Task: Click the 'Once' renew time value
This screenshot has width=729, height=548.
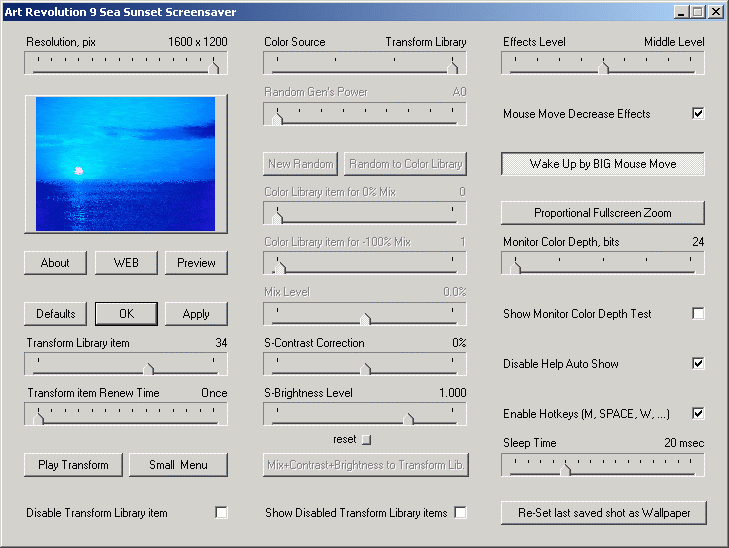Action: 214,393
